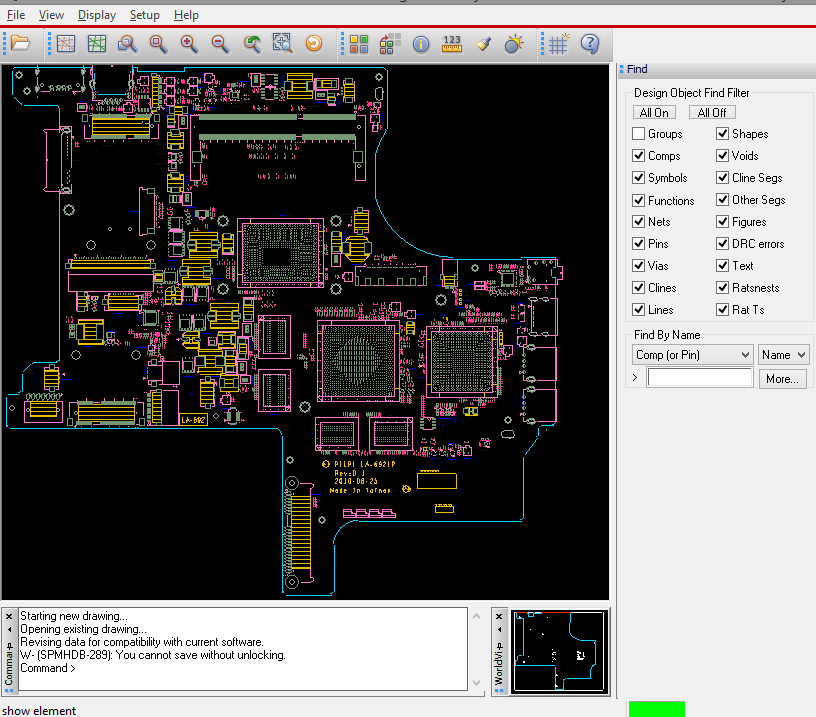Image resolution: width=816 pixels, height=717 pixels.
Task: Click the Zoom In magnifier icon
Action: 189,44
